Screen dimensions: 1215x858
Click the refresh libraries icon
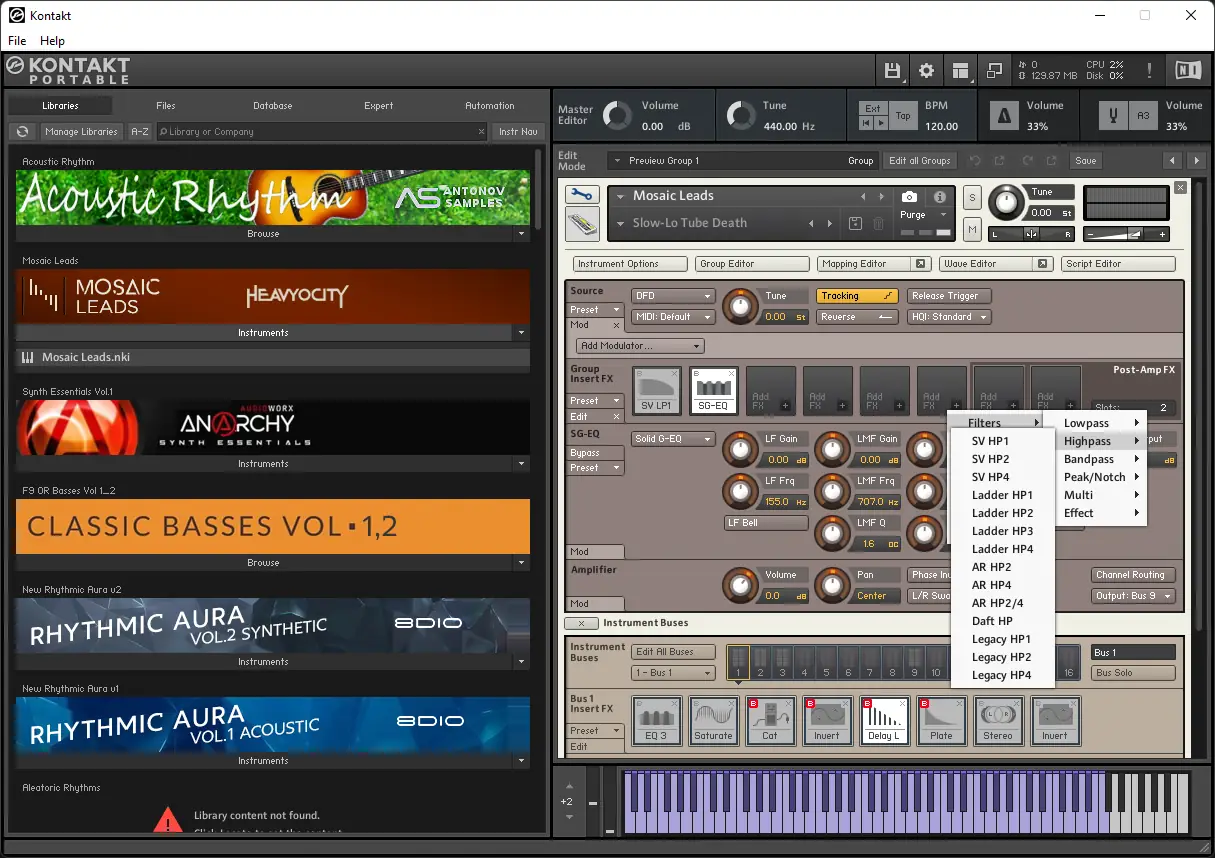pos(22,132)
